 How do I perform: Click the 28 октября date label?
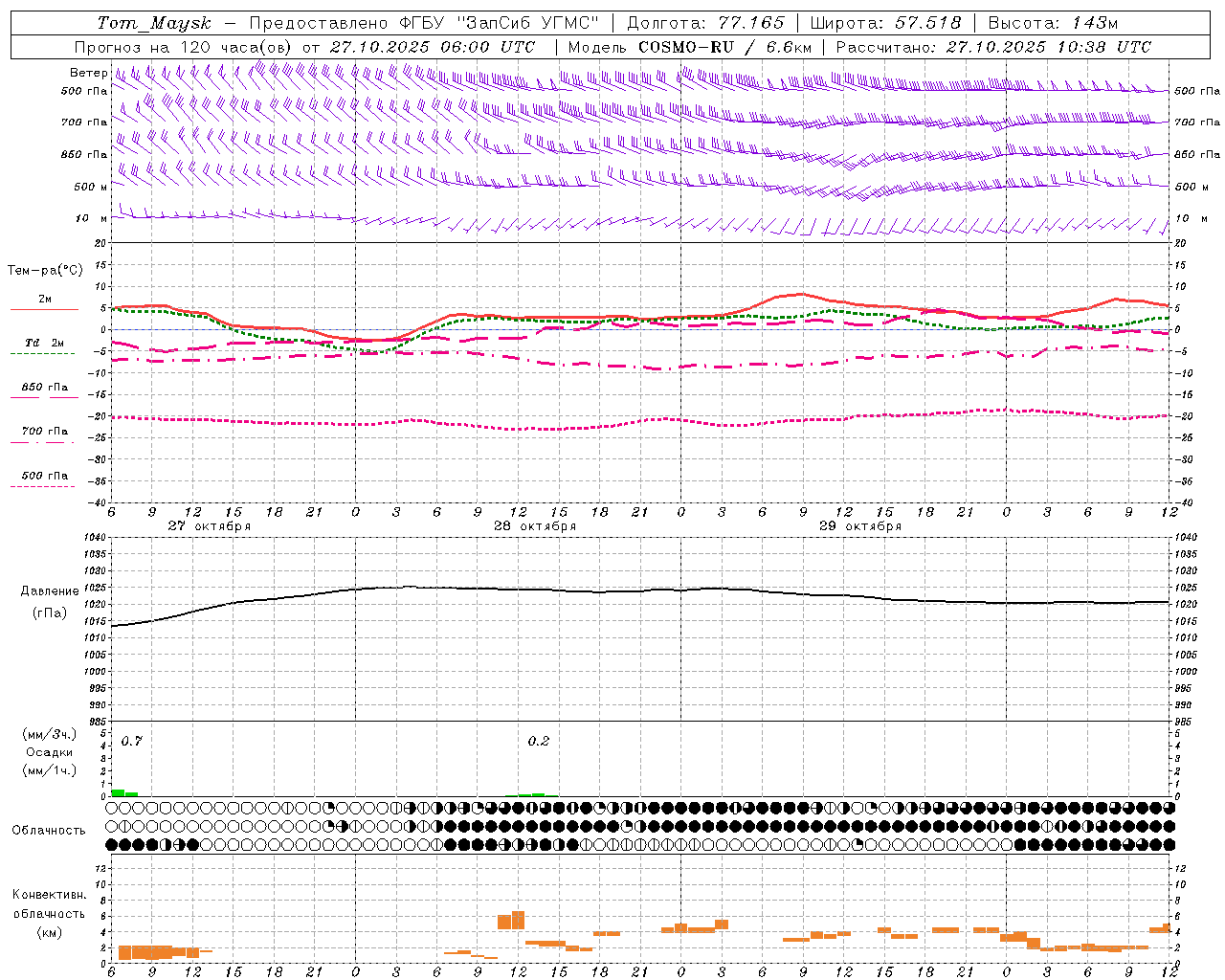pos(535,526)
